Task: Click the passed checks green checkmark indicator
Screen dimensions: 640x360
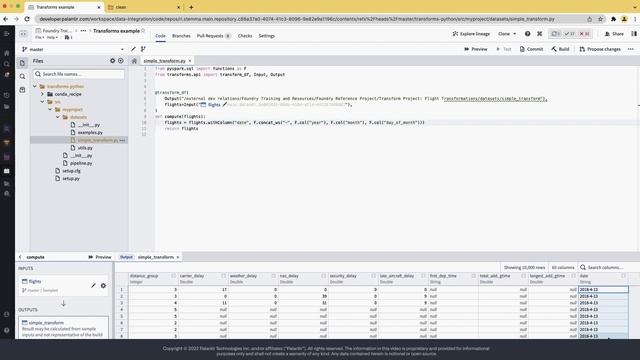Action: click(569, 34)
